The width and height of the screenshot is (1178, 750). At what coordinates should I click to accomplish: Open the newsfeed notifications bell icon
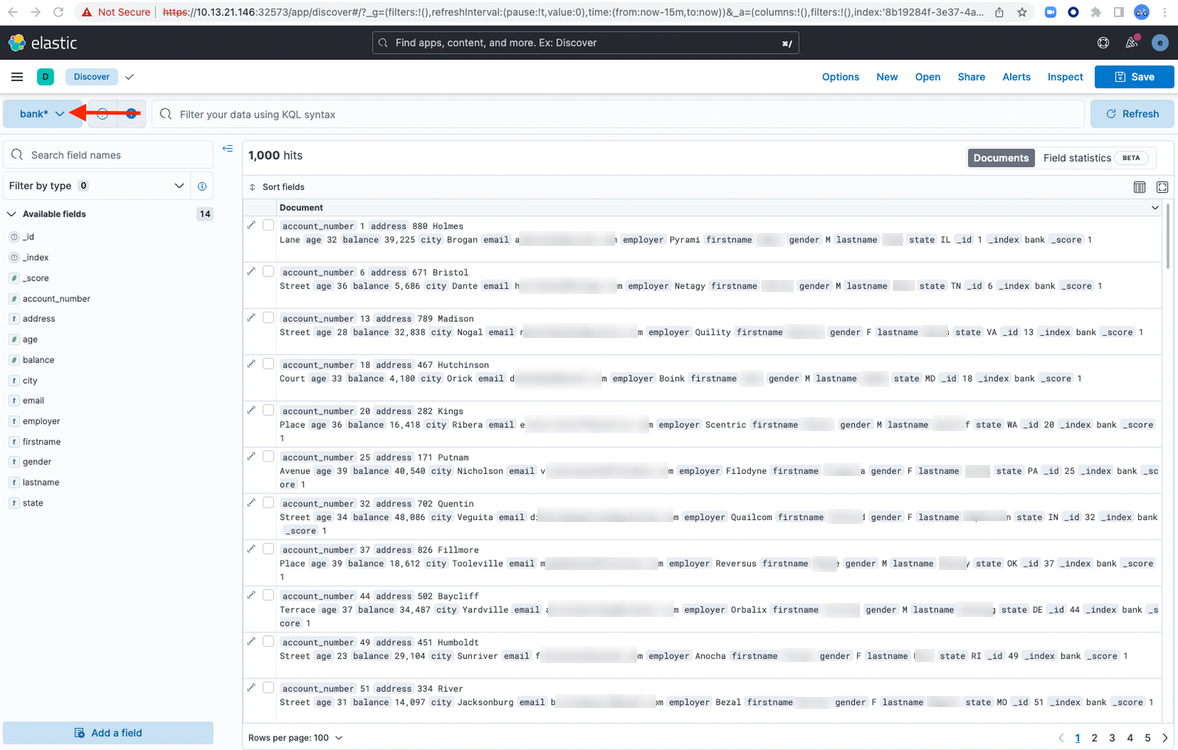[1132, 43]
